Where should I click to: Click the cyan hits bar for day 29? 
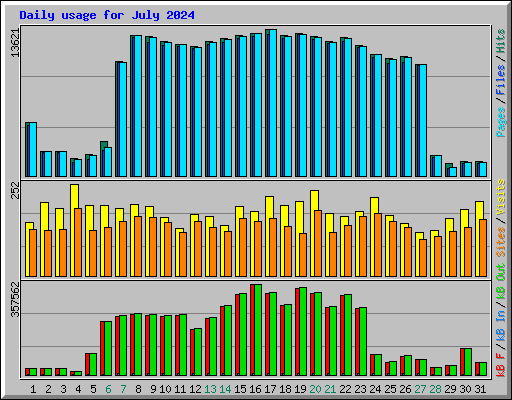(x=453, y=172)
